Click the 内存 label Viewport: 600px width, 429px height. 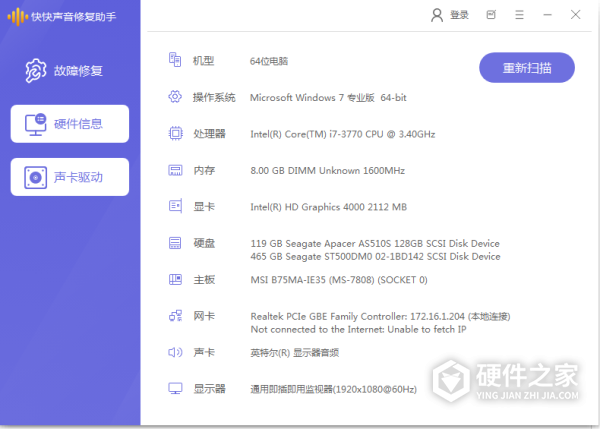(x=204, y=170)
